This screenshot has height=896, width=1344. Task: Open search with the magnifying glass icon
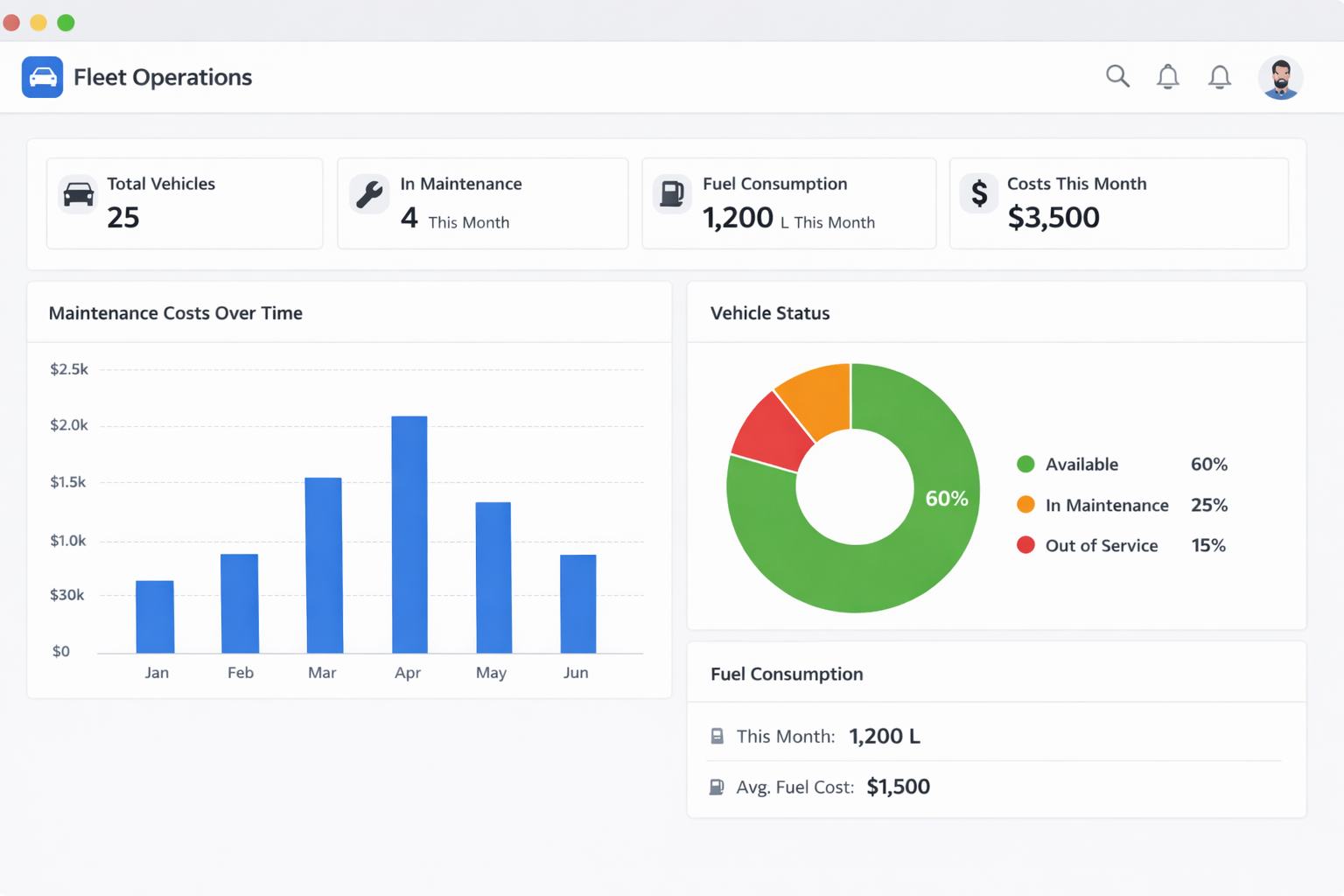click(x=1117, y=76)
